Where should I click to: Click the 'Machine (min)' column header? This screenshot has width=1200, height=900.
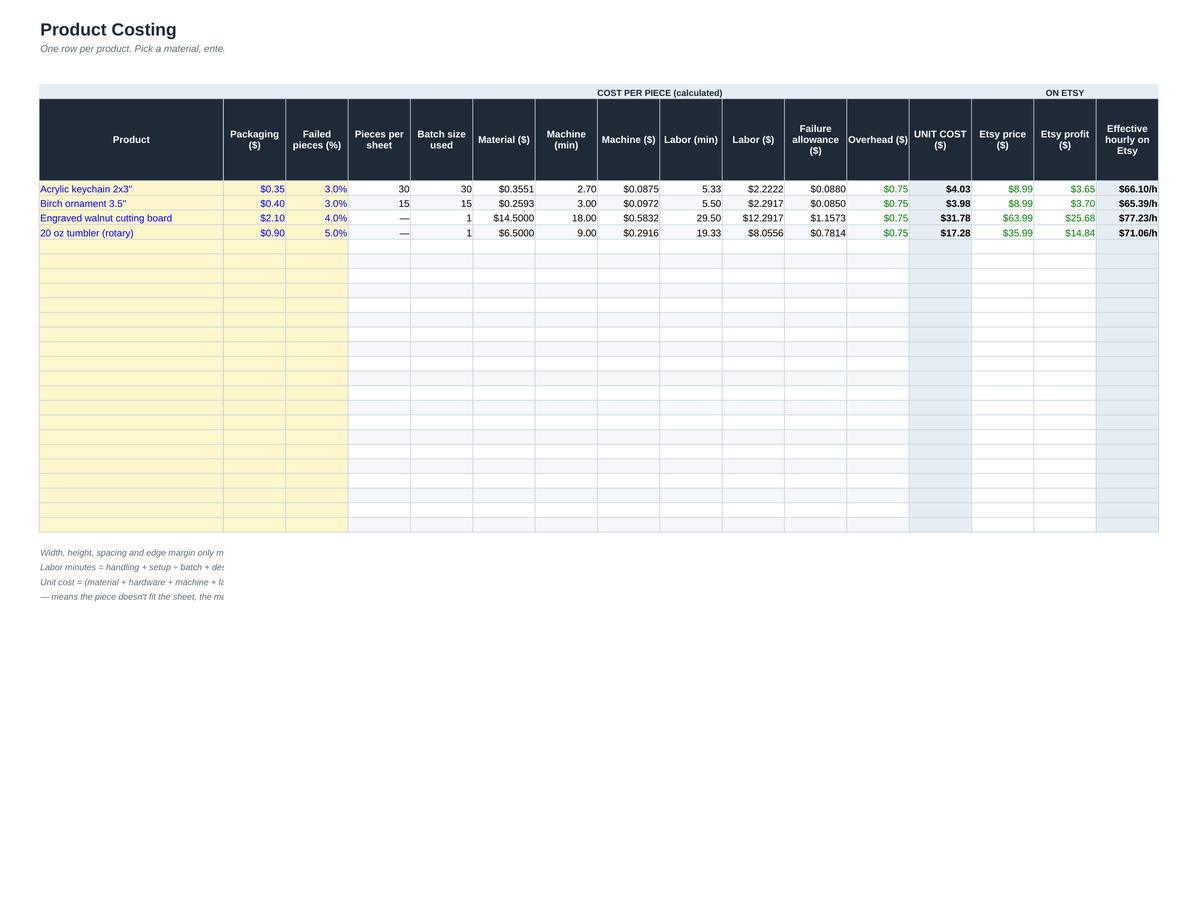[x=566, y=140]
